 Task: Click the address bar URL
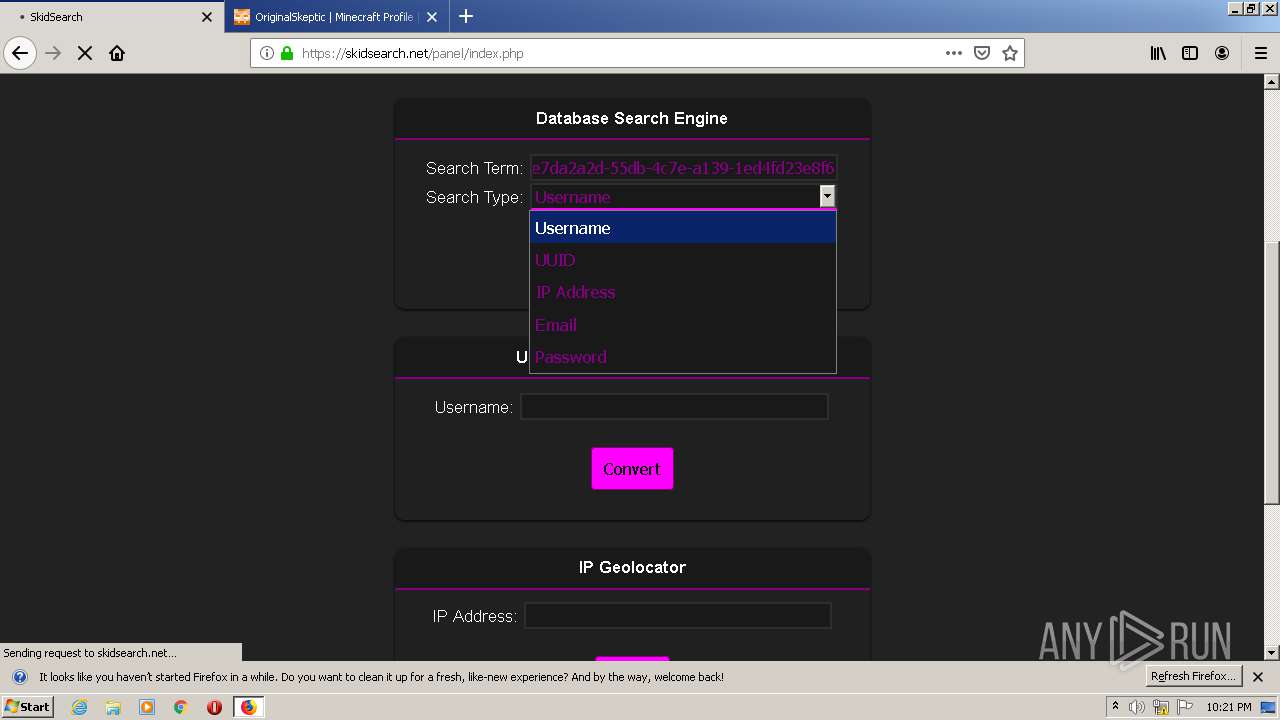[x=412, y=53]
